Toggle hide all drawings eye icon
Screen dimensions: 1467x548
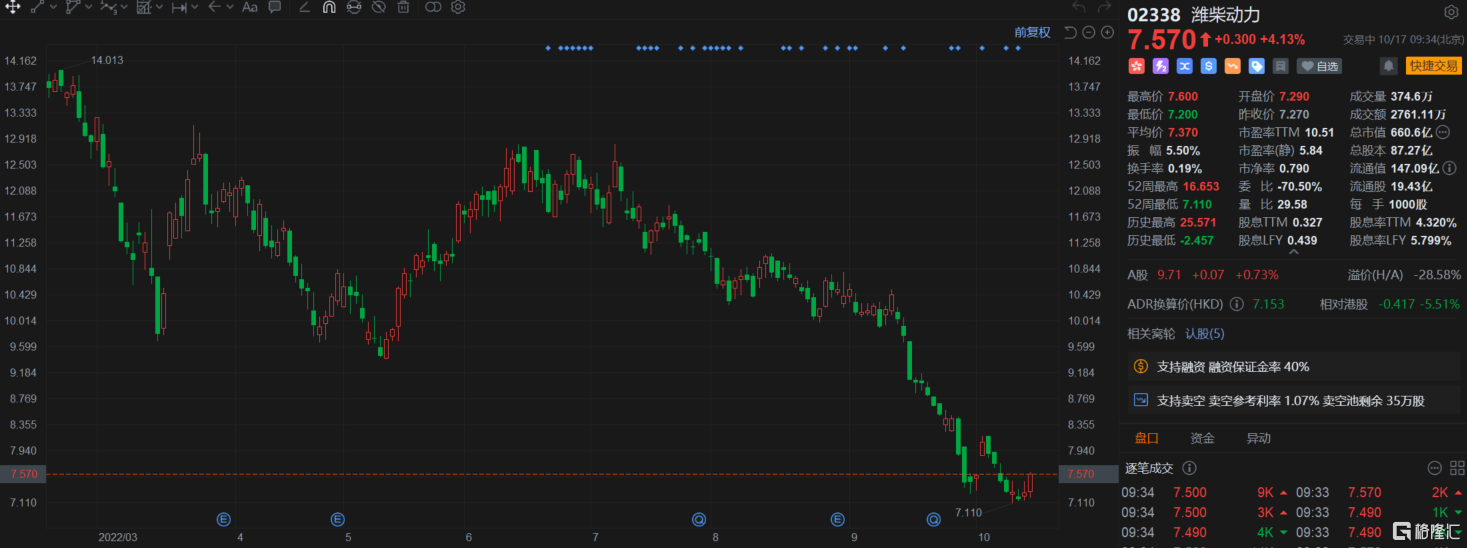pos(378,8)
